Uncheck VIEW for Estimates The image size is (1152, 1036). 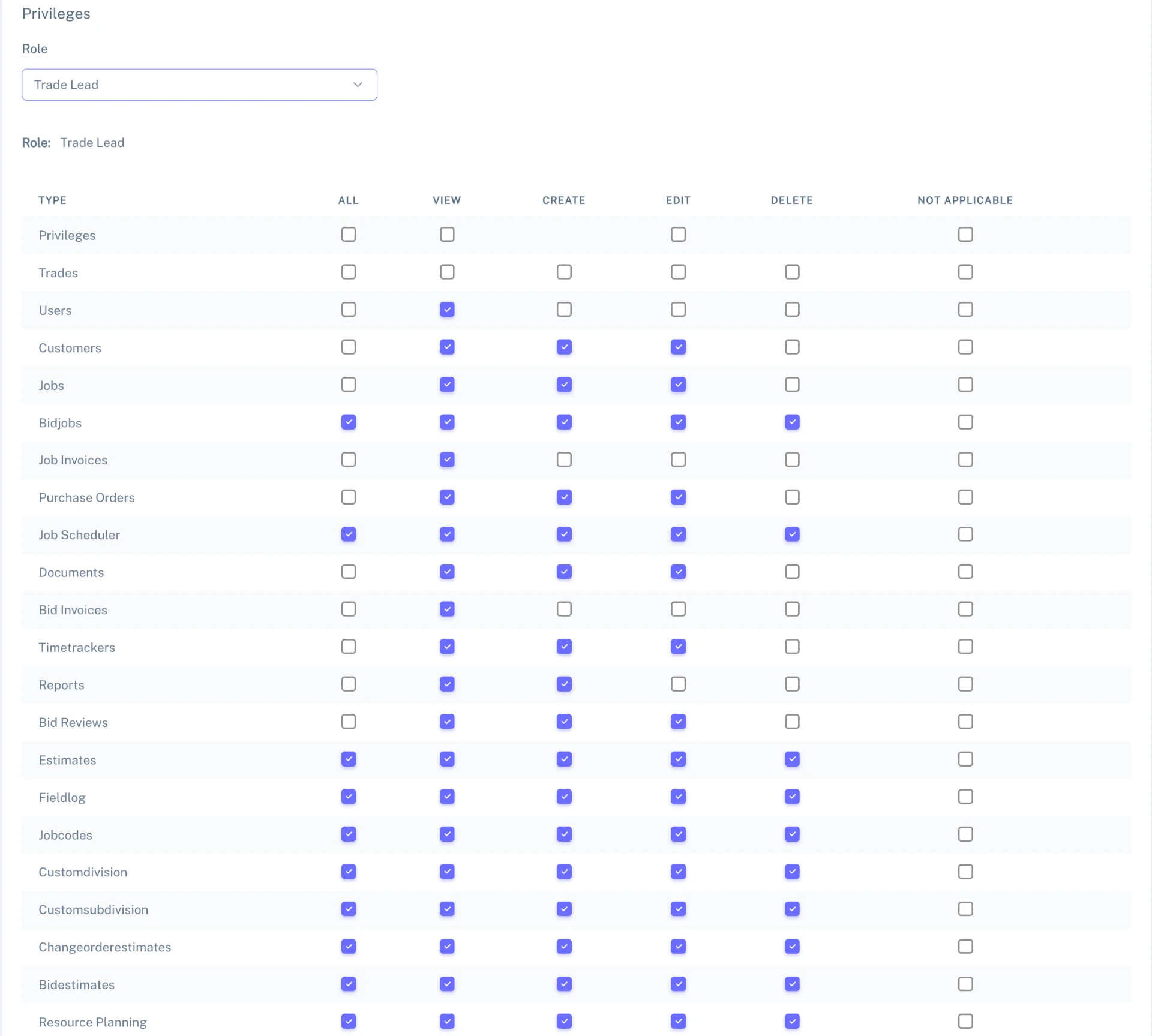tap(447, 759)
